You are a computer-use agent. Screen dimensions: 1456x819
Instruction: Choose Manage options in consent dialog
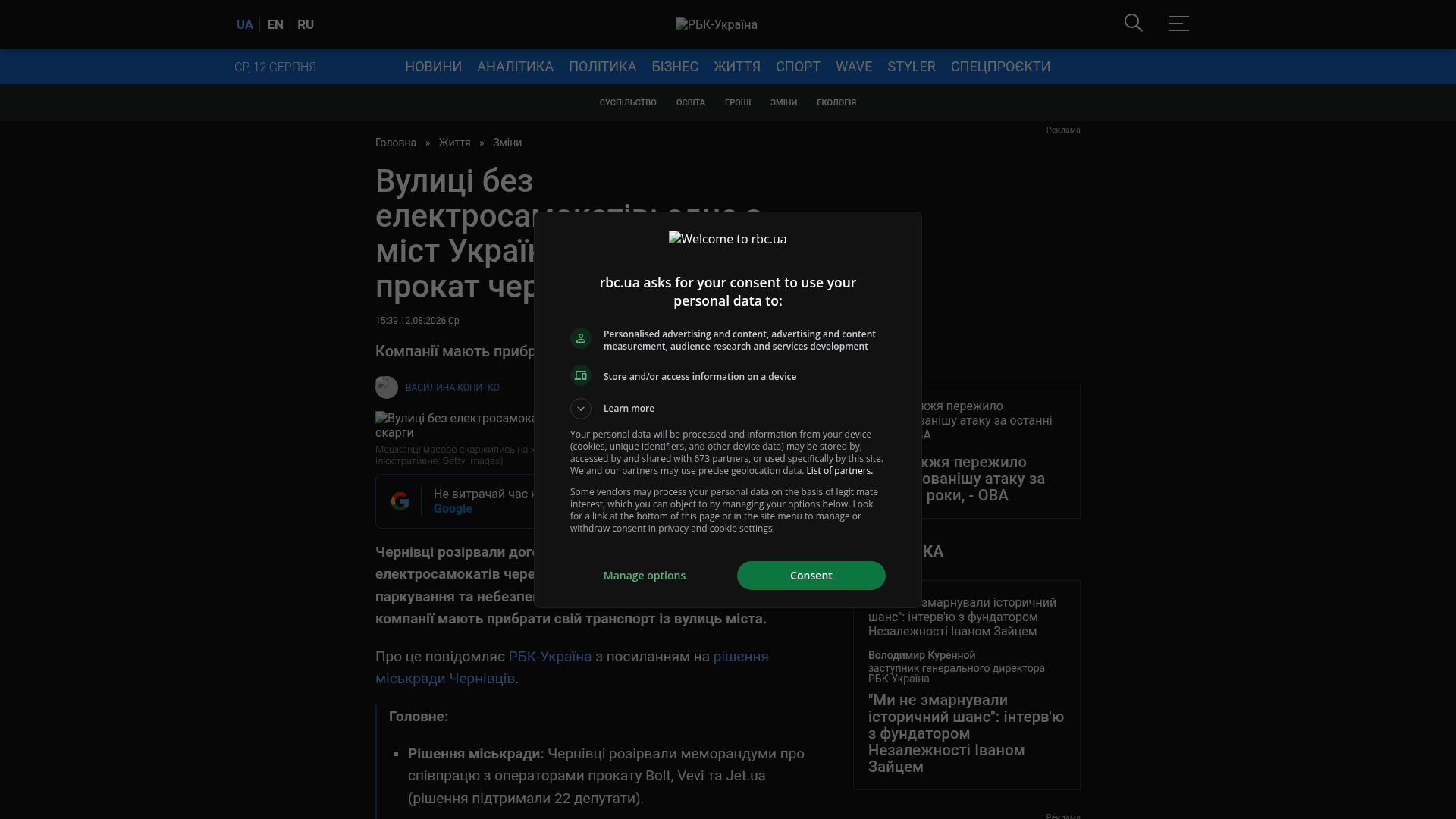click(x=645, y=576)
